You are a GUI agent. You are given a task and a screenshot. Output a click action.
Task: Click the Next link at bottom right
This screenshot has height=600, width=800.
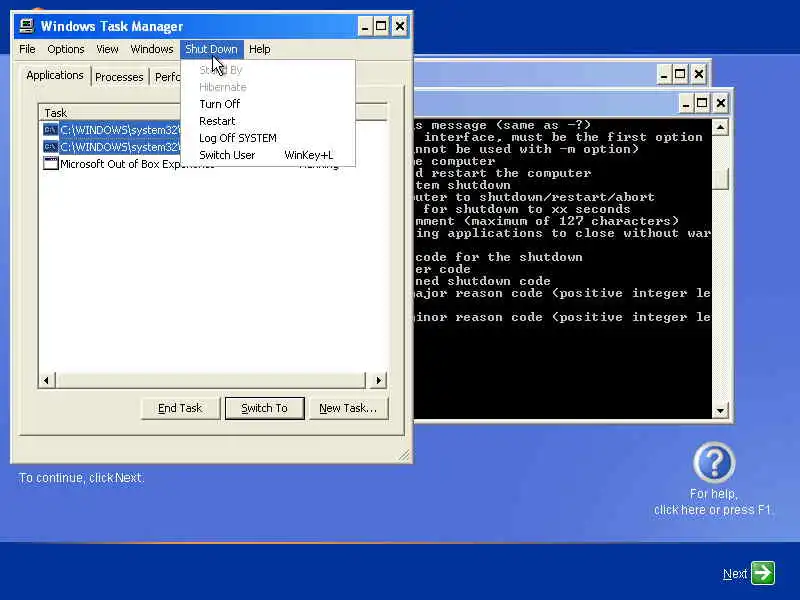(x=735, y=574)
